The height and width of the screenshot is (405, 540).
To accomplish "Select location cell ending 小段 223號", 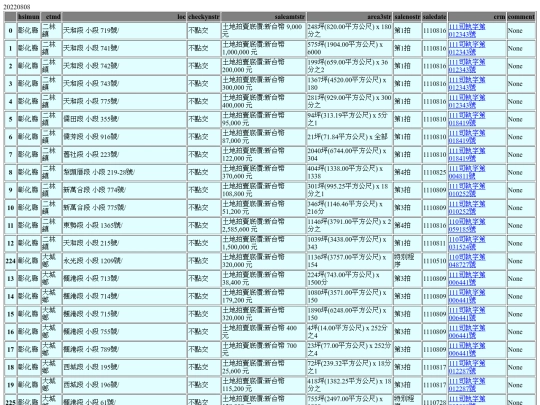I will pyautogui.click(x=124, y=155).
